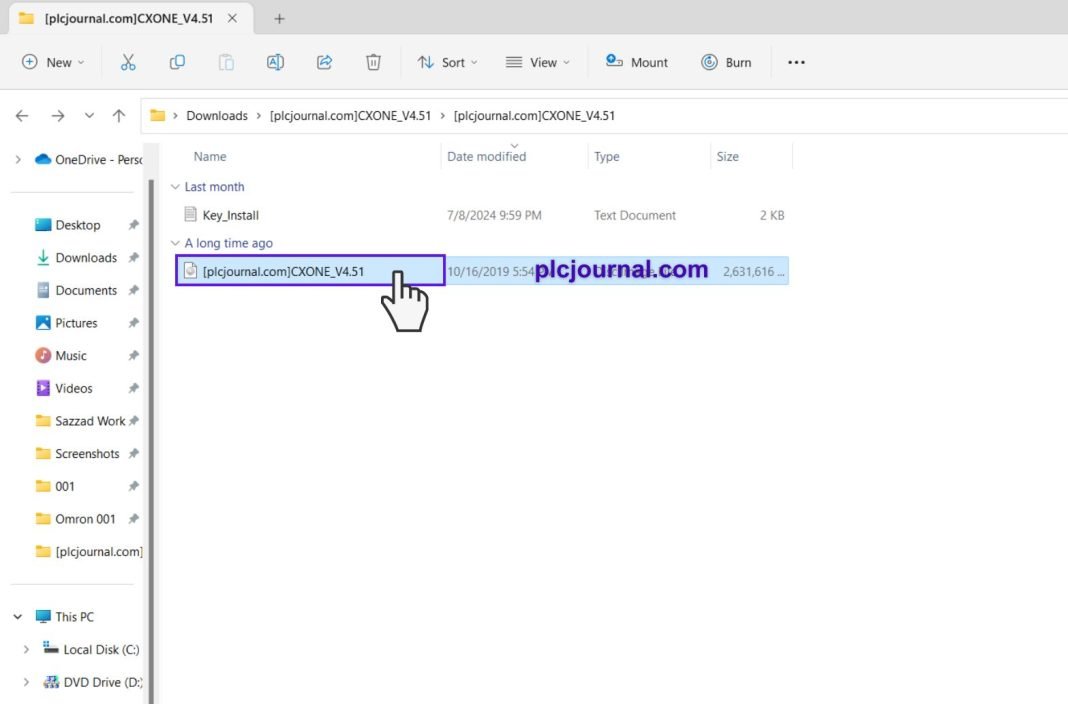Open the View options dropdown

pyautogui.click(x=538, y=62)
